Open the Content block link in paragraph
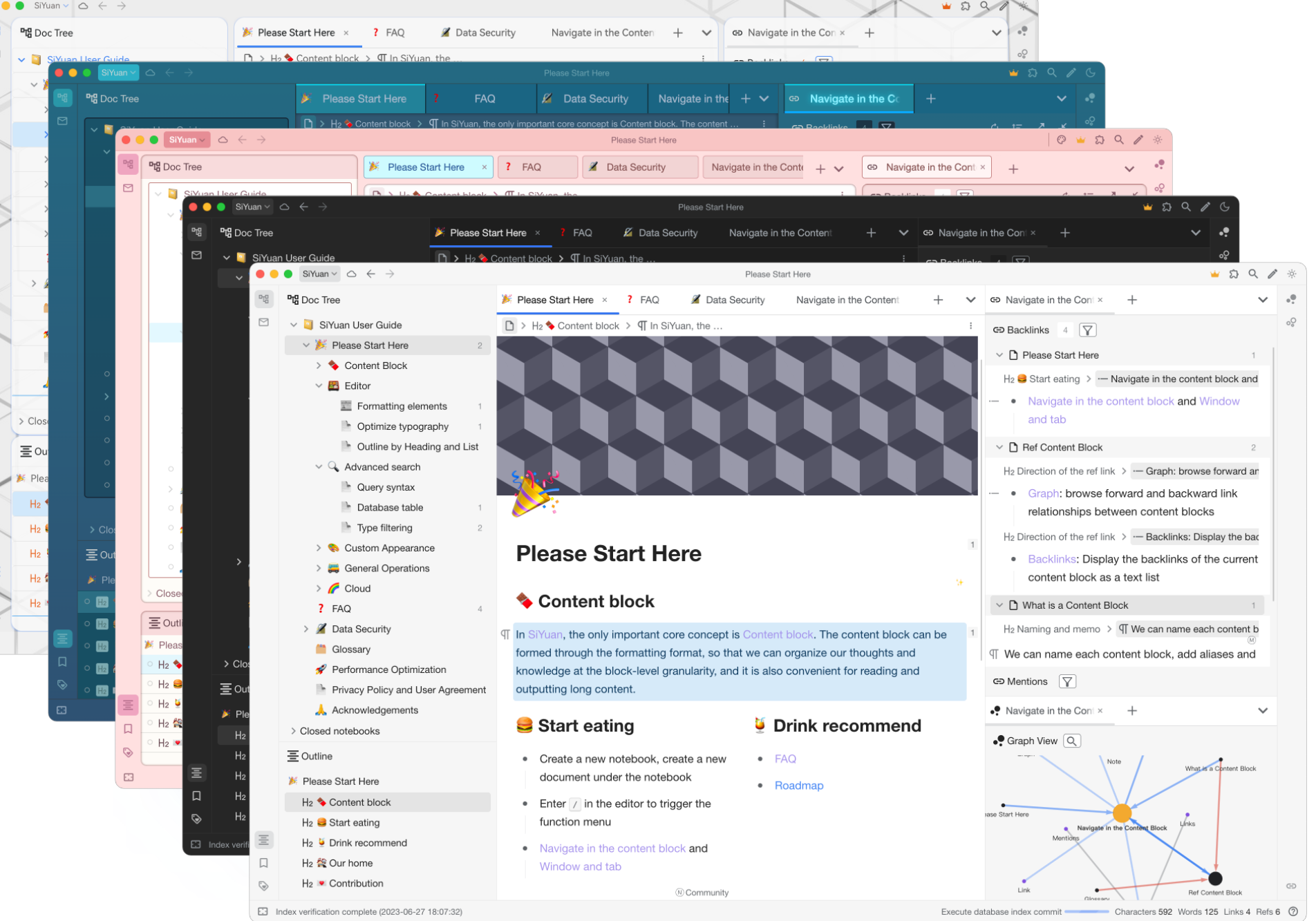 [778, 635]
